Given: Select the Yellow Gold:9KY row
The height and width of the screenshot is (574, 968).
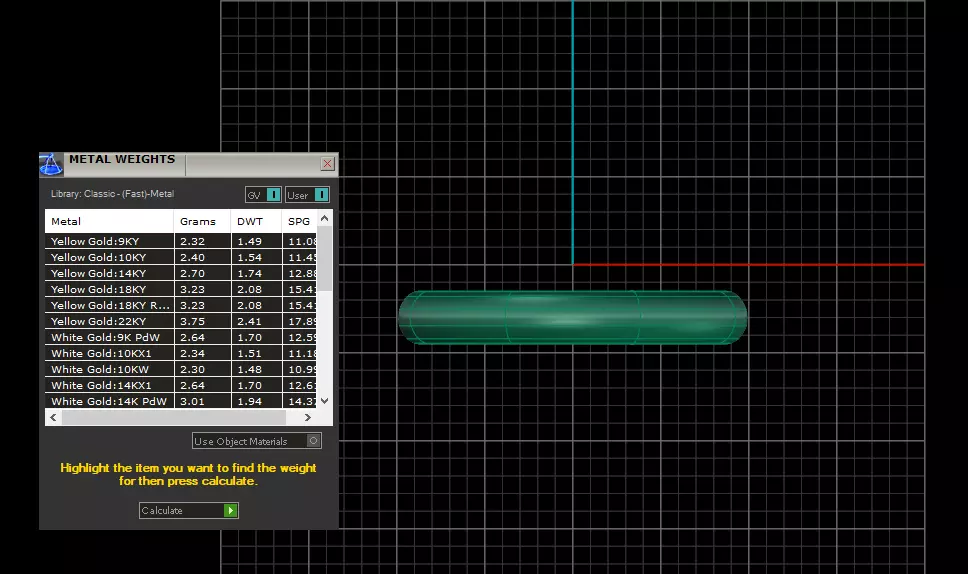Looking at the screenshot, I should coord(180,241).
